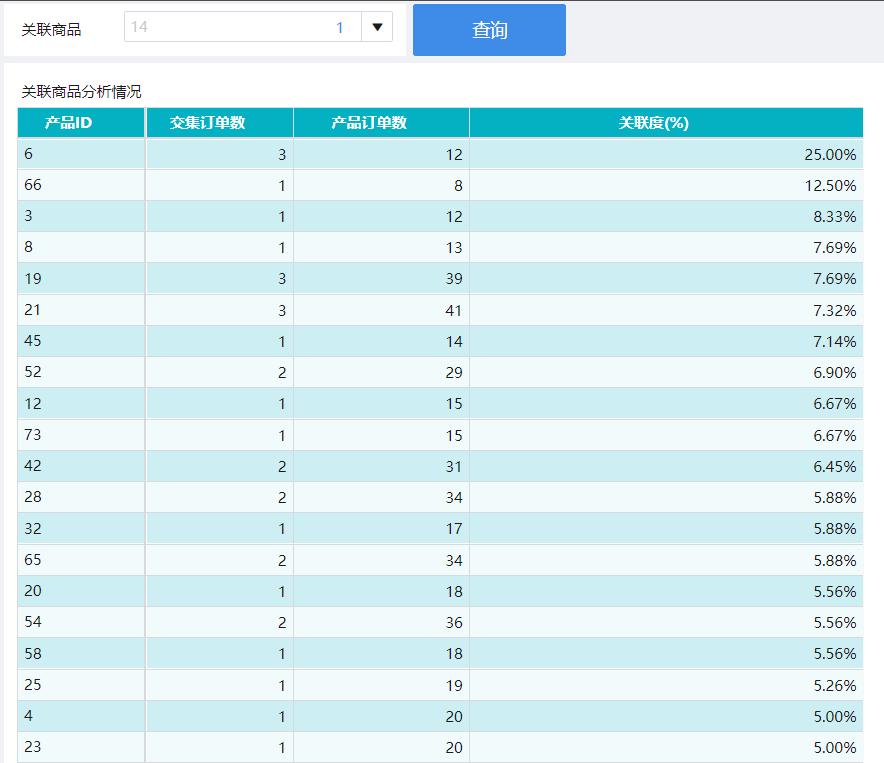Click product order count 36 cell
This screenshot has width=884, height=763.
pyautogui.click(x=381, y=622)
